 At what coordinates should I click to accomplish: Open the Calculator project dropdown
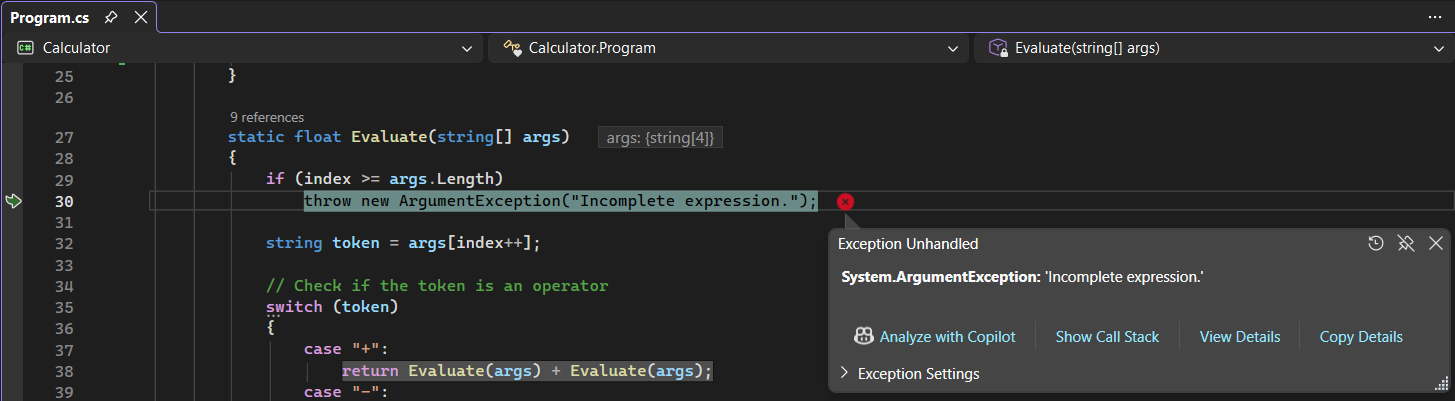(244, 48)
